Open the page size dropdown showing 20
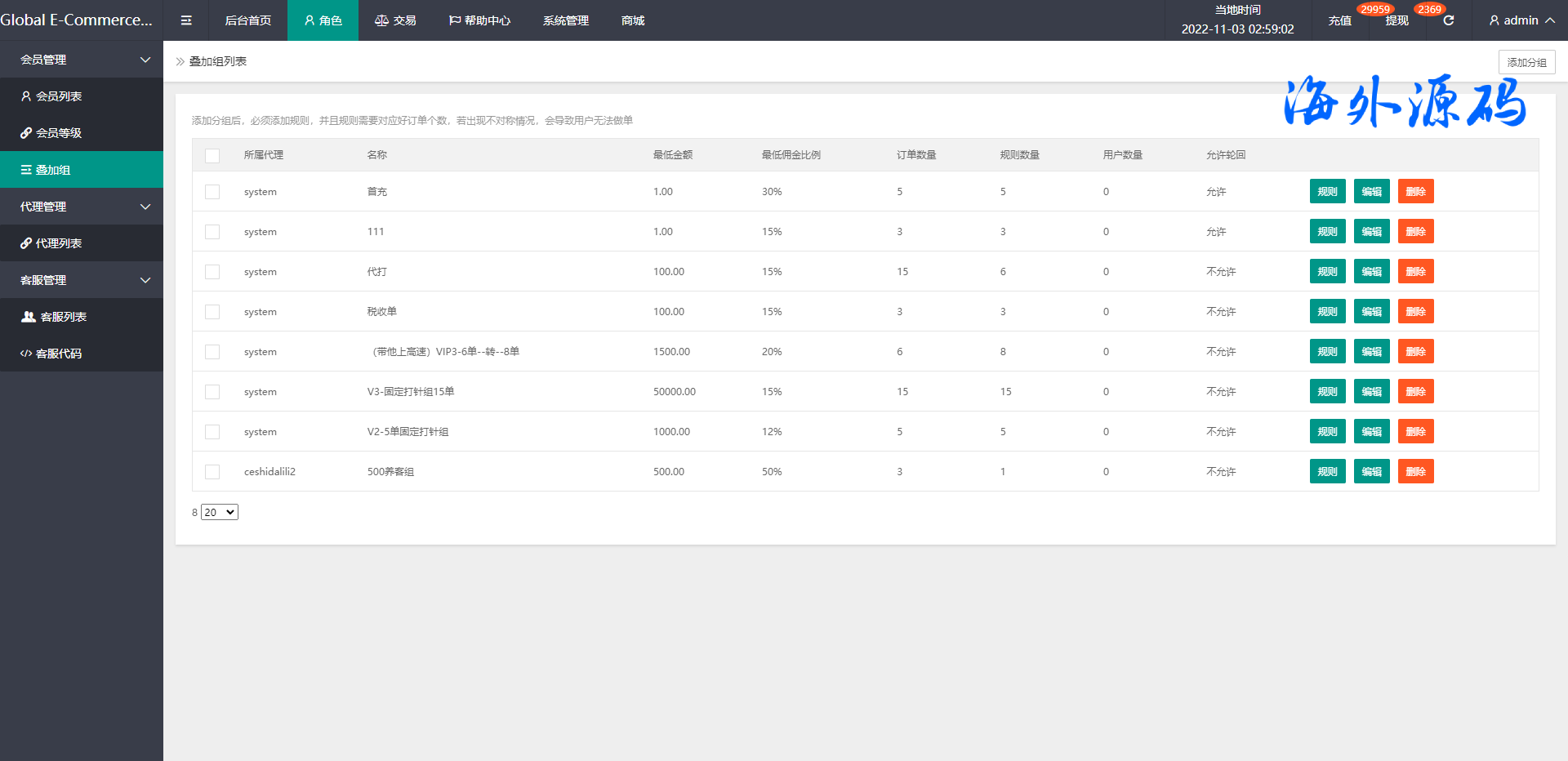The height and width of the screenshot is (761, 1568). pyautogui.click(x=220, y=512)
